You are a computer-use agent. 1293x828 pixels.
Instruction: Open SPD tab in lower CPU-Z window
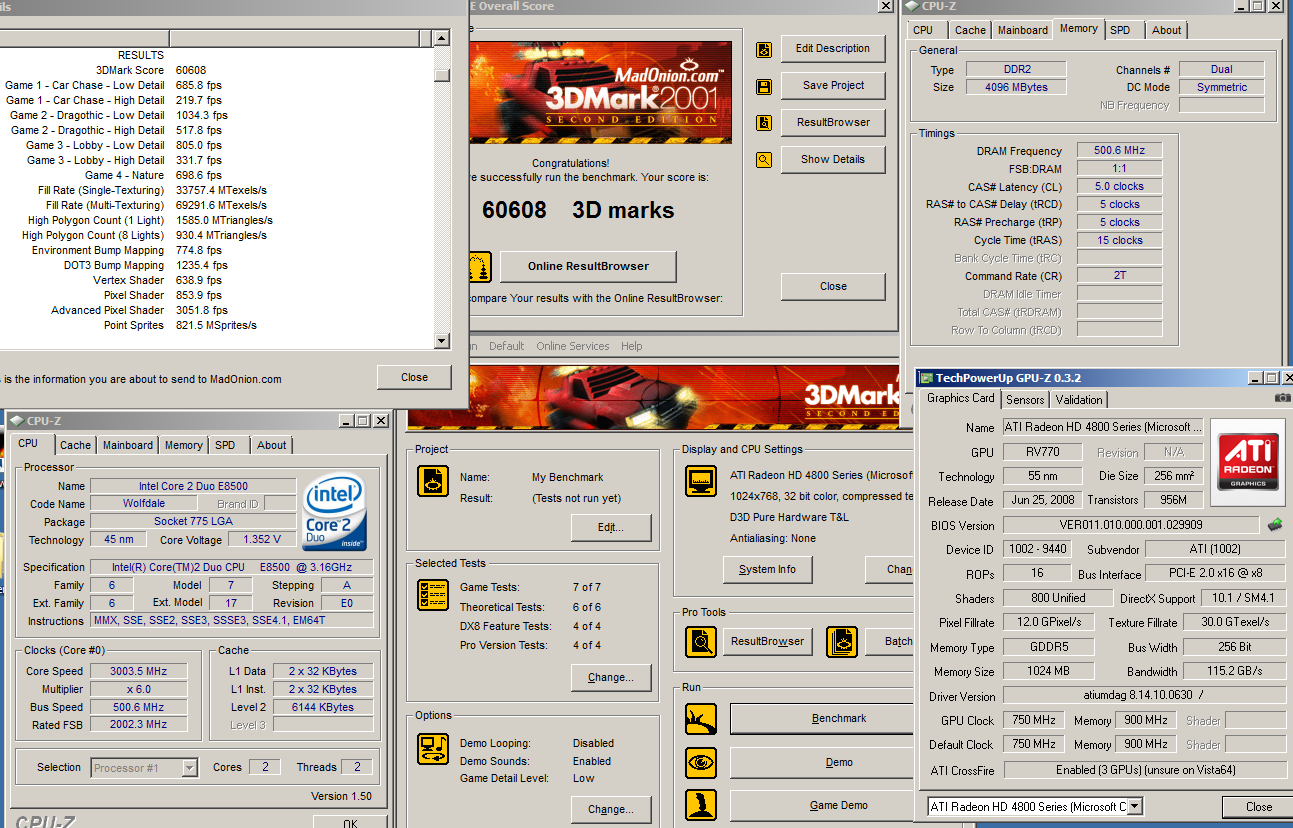225,445
